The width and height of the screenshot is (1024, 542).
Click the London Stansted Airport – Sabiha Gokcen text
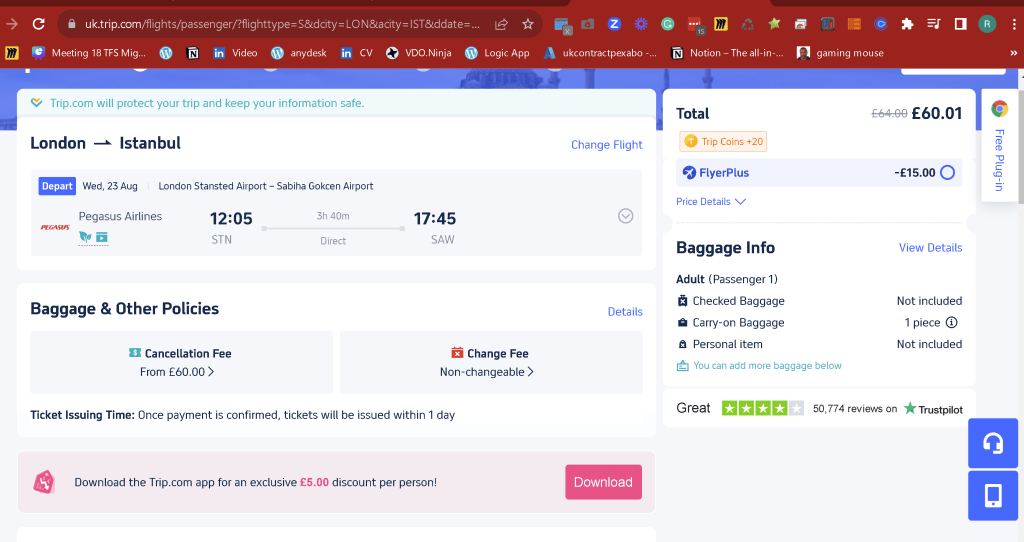click(x=266, y=186)
